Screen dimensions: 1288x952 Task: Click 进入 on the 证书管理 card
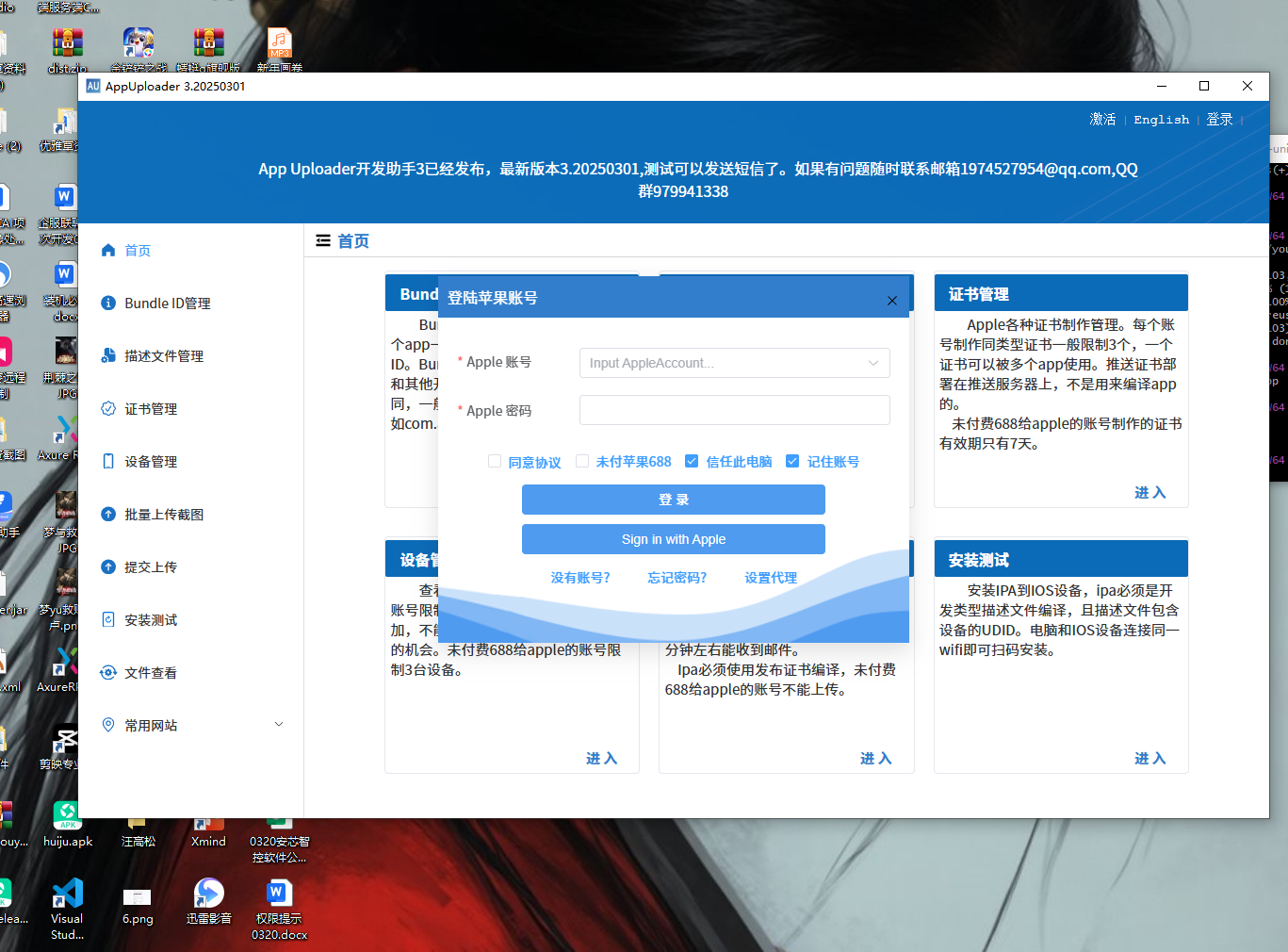[1150, 493]
